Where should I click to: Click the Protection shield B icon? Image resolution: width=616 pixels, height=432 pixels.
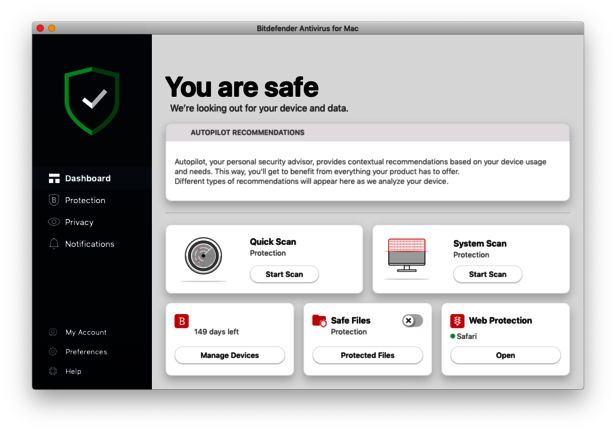[x=54, y=200]
